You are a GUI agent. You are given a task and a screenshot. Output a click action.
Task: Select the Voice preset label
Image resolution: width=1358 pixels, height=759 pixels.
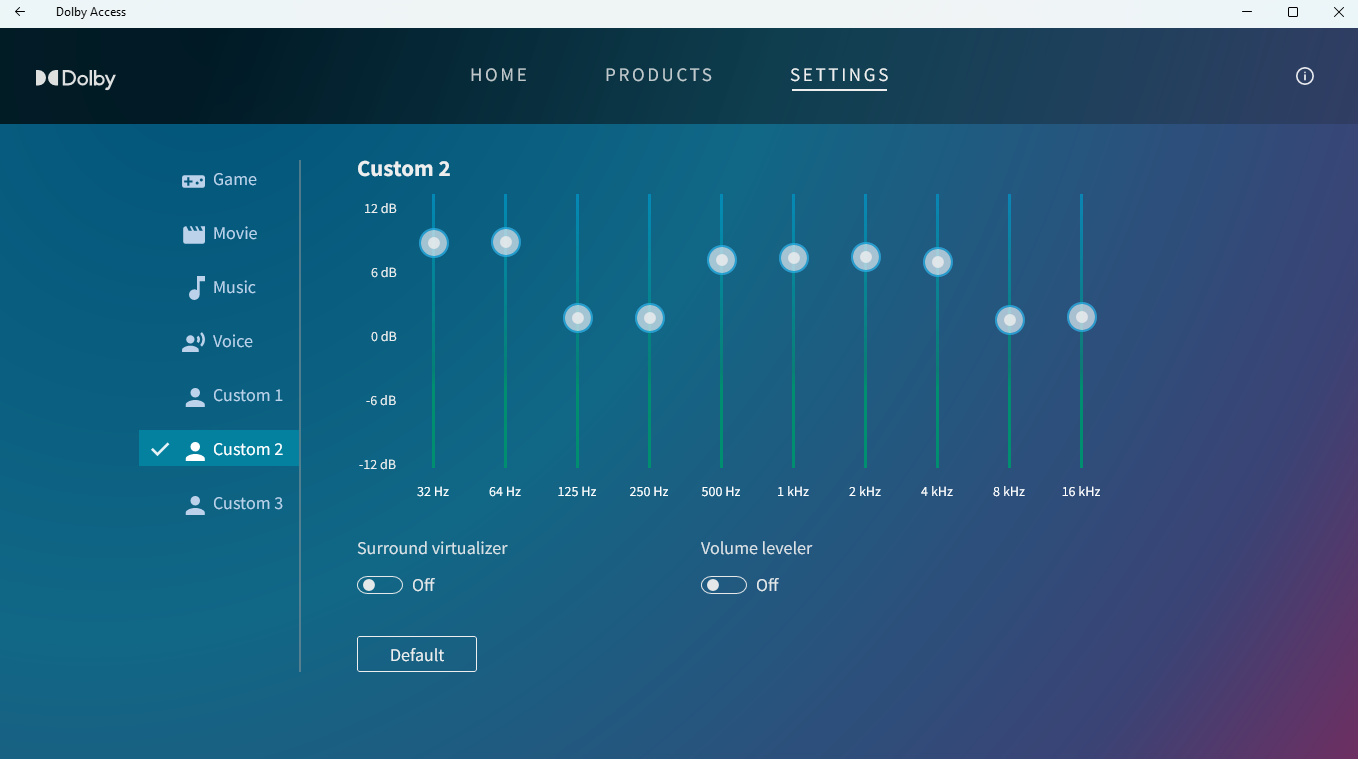(x=233, y=342)
